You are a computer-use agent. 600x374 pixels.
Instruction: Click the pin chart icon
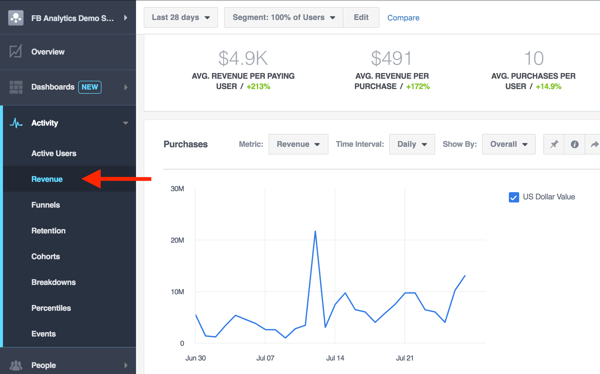pos(554,144)
